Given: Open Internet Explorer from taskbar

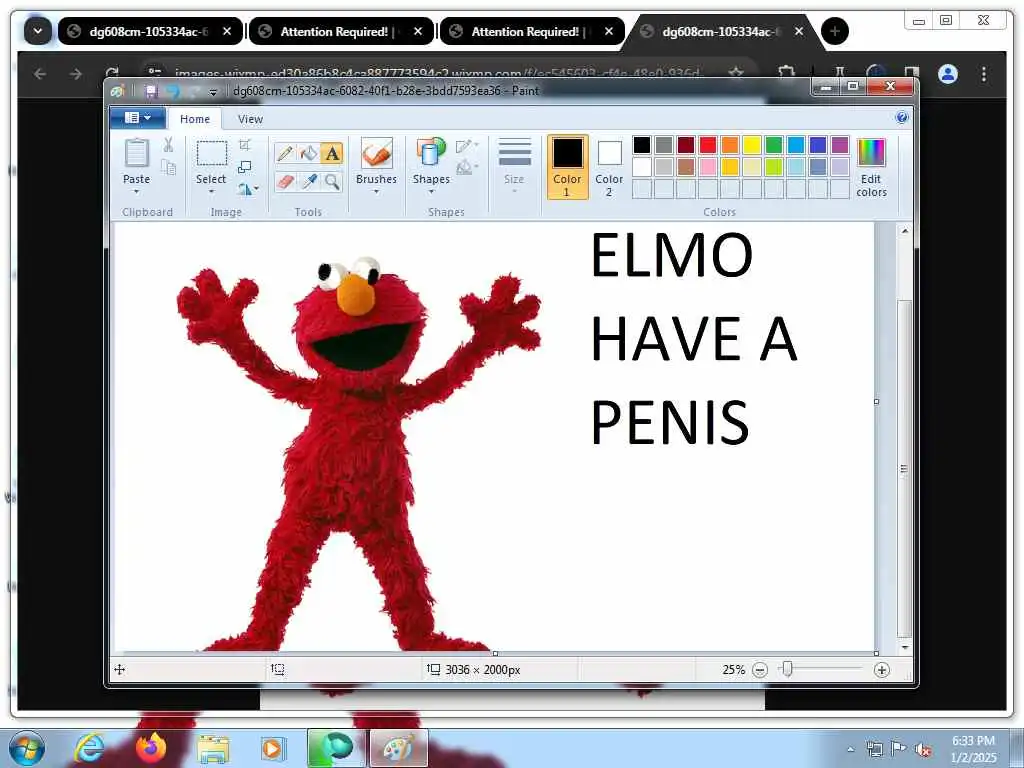Looking at the screenshot, I should [x=89, y=748].
